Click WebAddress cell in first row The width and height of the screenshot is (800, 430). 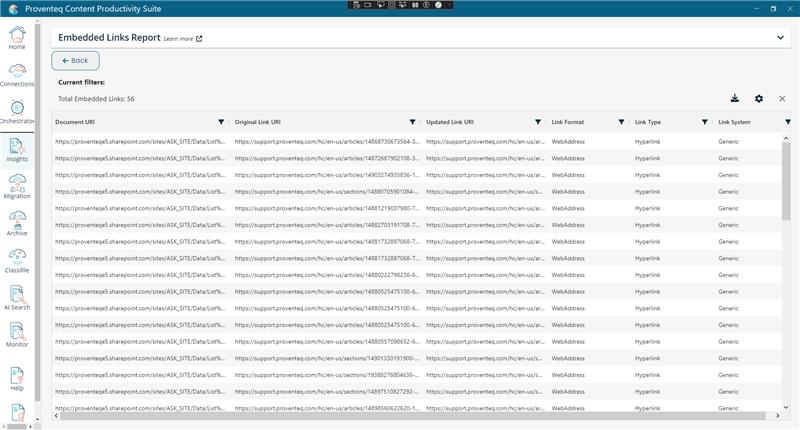point(568,142)
